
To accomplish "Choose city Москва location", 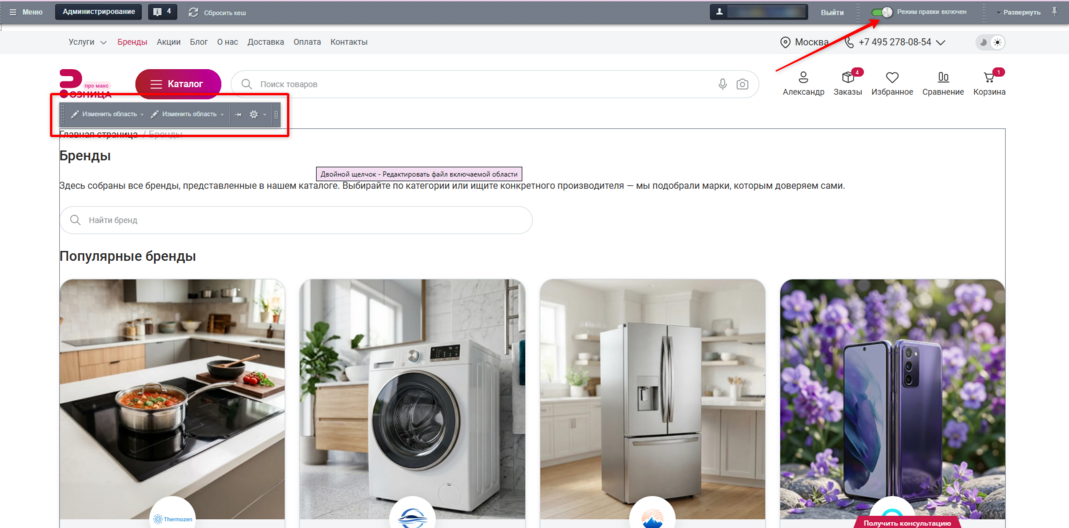I will pyautogui.click(x=804, y=42).
